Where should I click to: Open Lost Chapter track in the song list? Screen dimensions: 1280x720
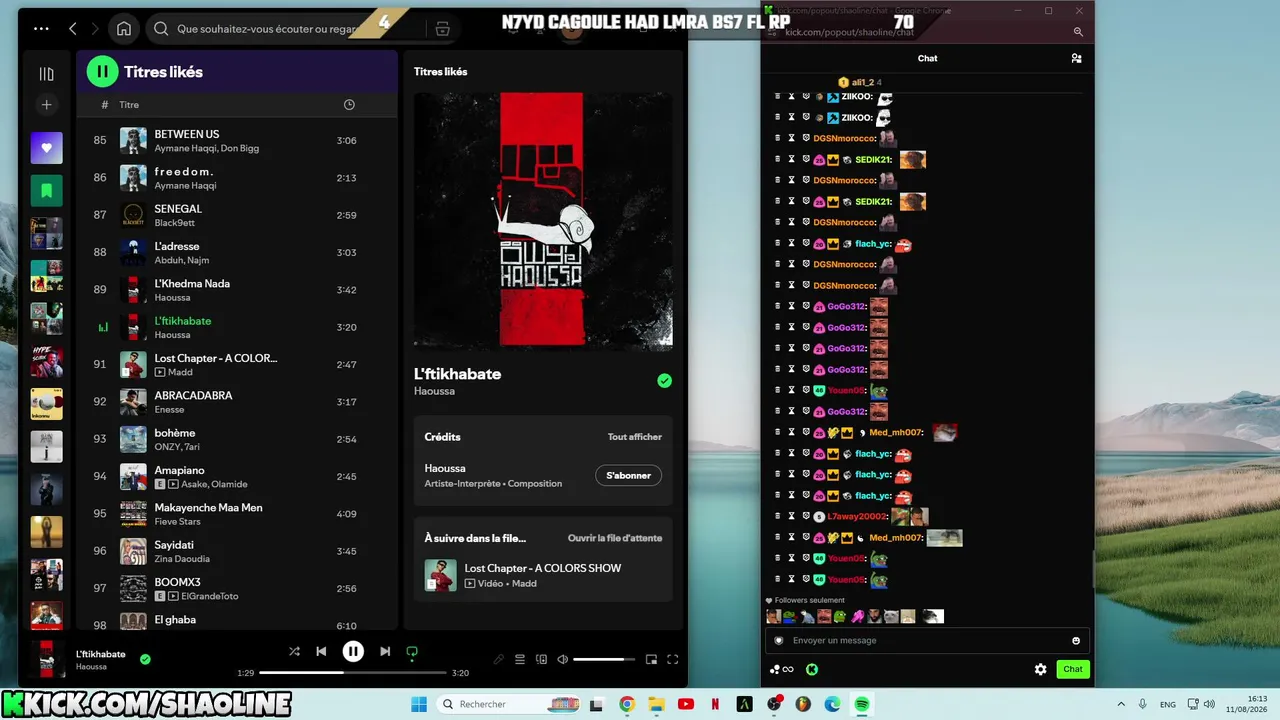(x=237, y=365)
